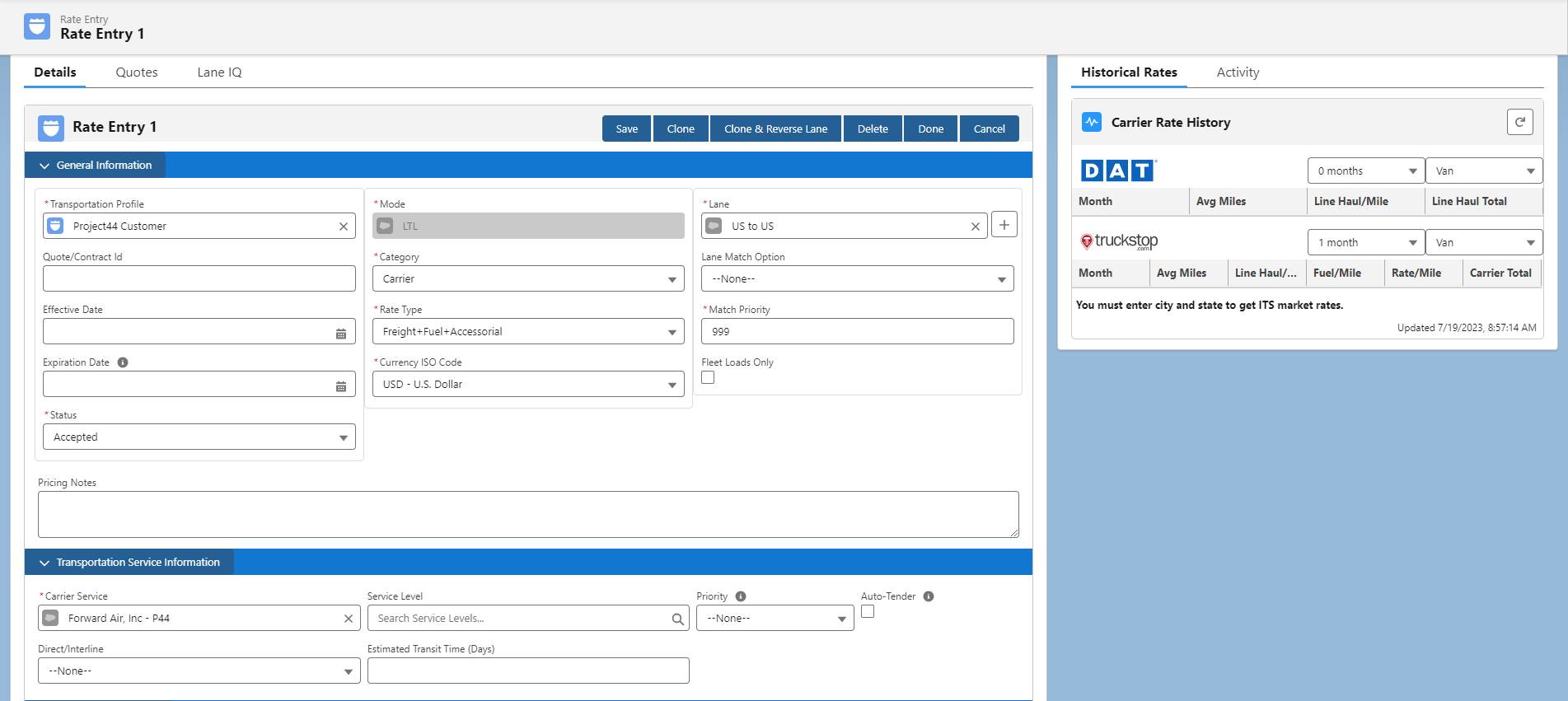Show the Priority info tooltip
Screen dimensions: 1568x701
pyautogui.click(x=741, y=596)
